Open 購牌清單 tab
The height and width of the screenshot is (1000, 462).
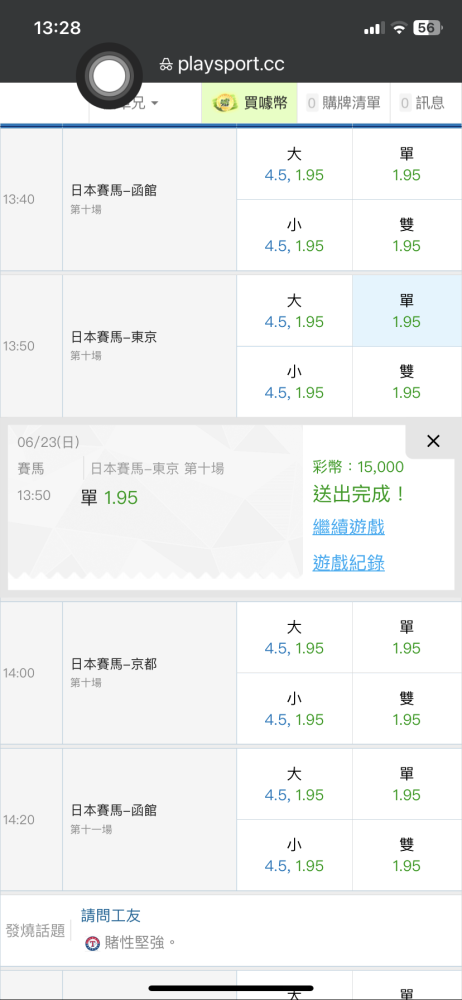point(343,103)
